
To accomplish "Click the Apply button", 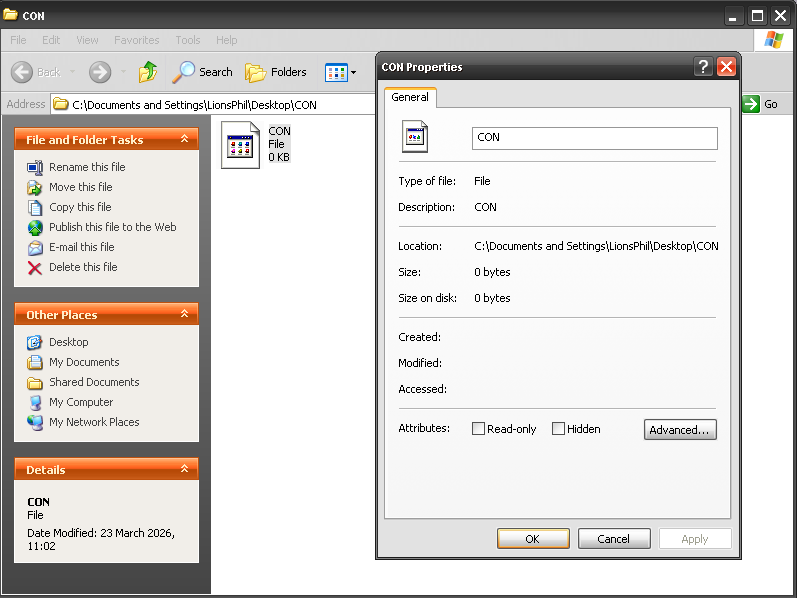I will click(694, 539).
